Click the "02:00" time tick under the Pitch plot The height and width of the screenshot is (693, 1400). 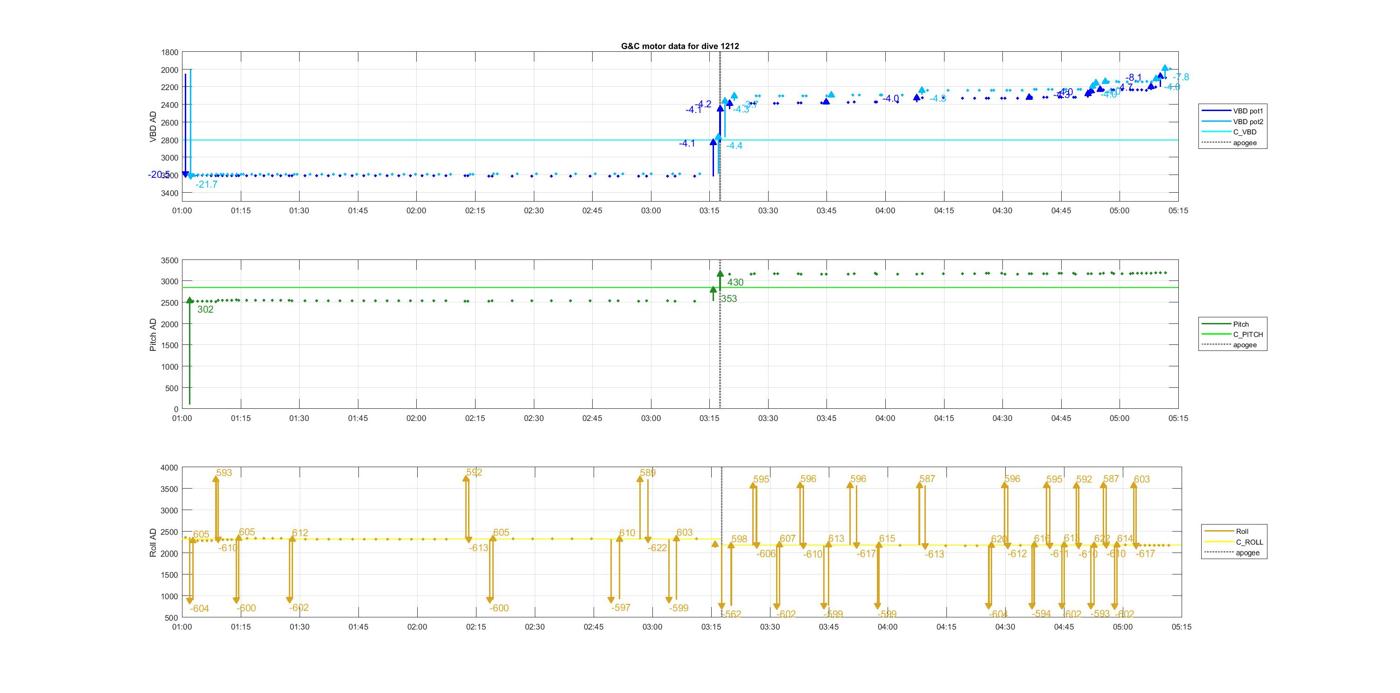pos(416,419)
